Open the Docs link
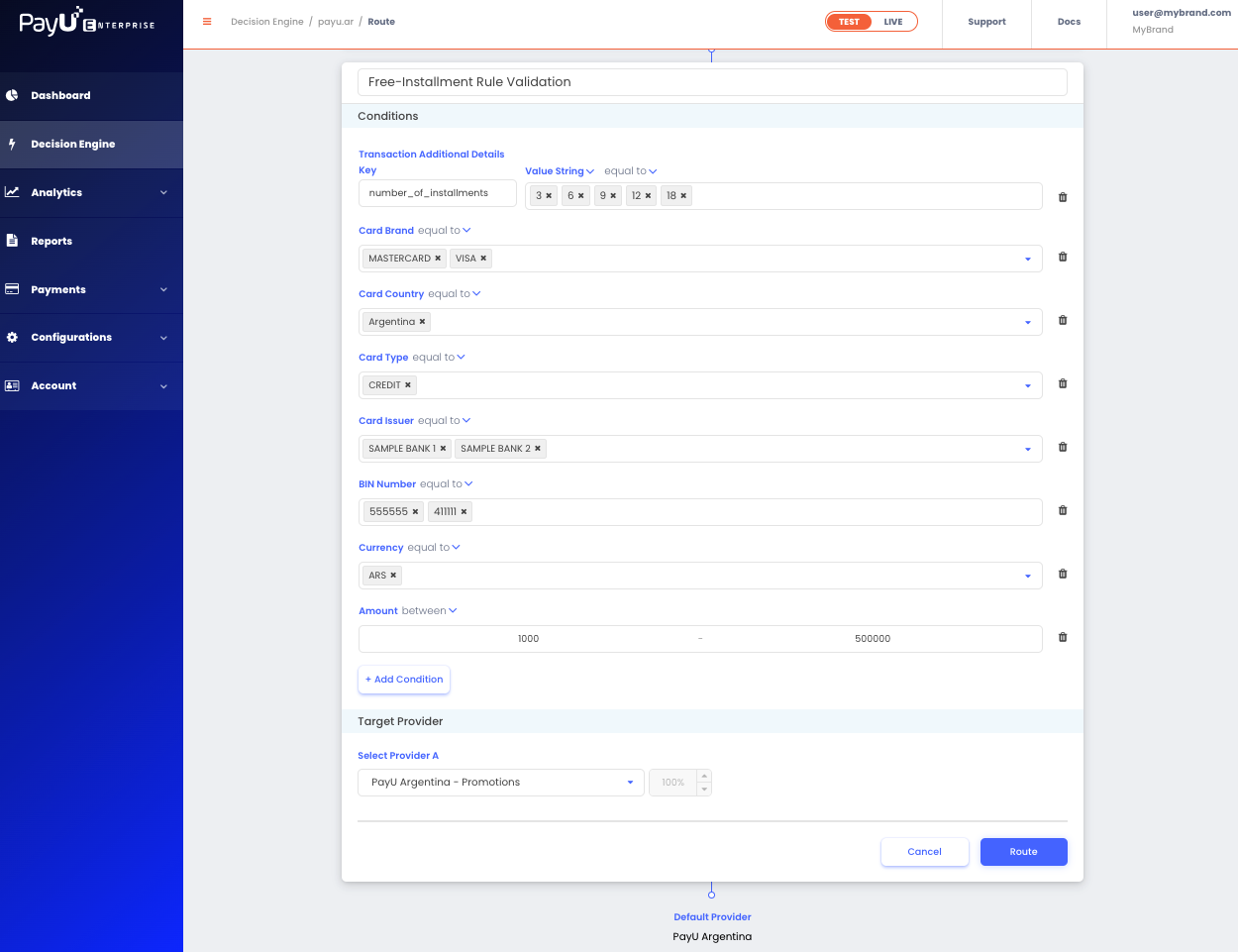This screenshot has width=1238, height=952. point(1069,22)
